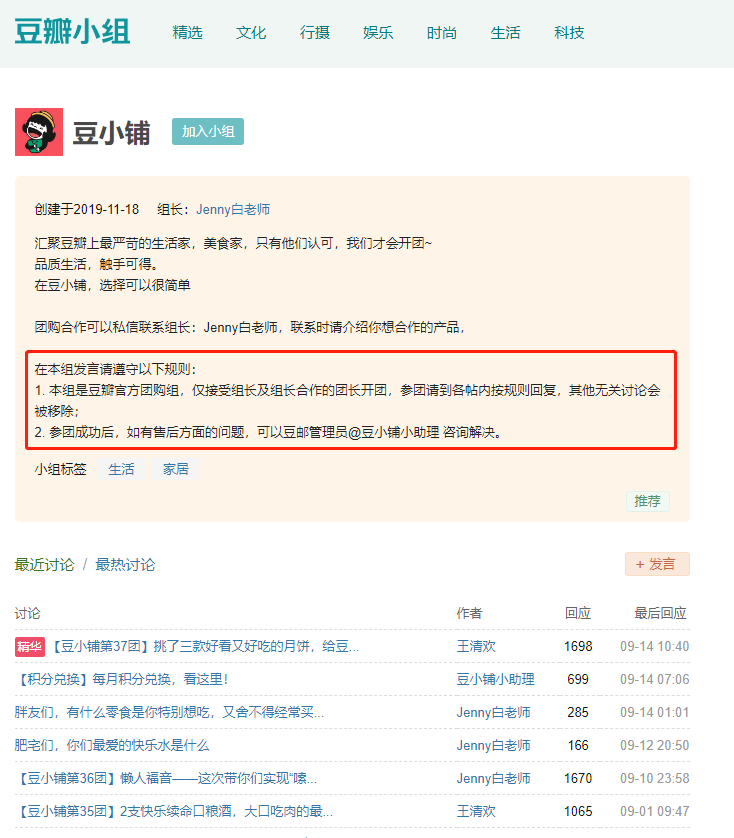Click last reply time 09-10 23:58
Image resolution: width=734 pixels, height=838 pixels.
point(654,779)
